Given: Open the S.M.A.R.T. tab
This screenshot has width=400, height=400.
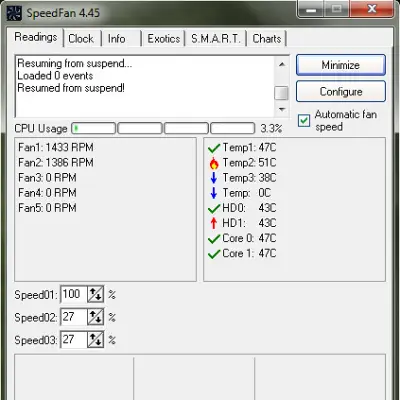Looking at the screenshot, I should tap(216, 39).
